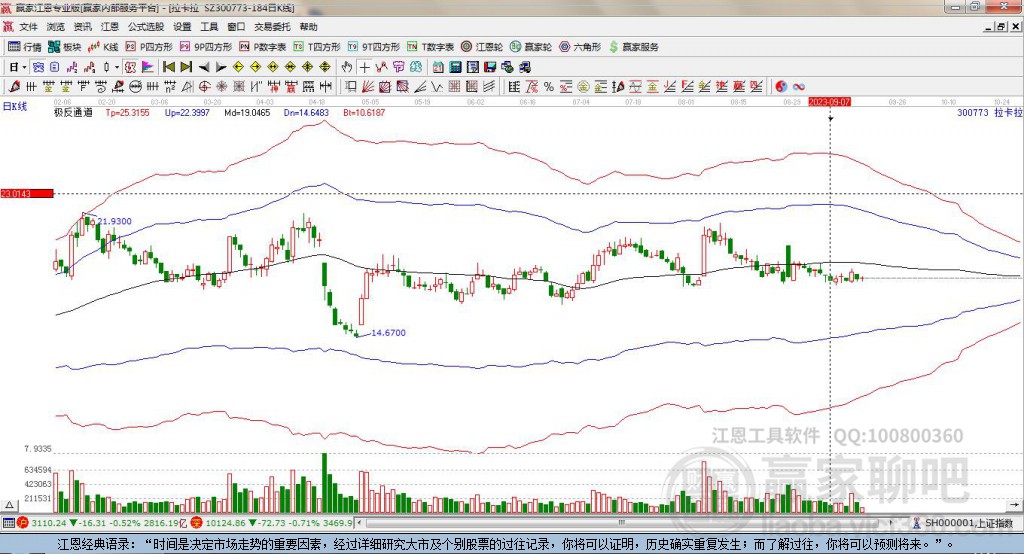The image size is (1024, 554).
Task: Click the blue infinity symbol icon
Action: click(x=798, y=86)
